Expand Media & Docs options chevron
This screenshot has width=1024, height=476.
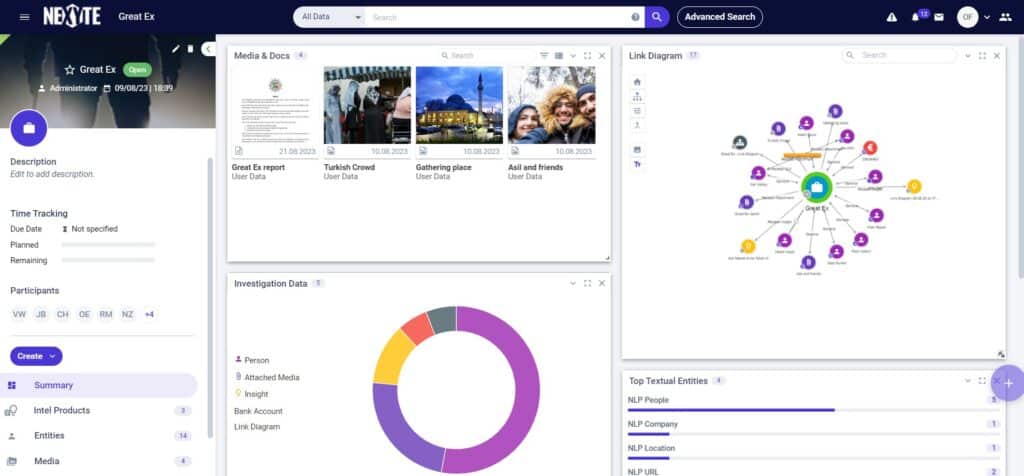[573, 56]
